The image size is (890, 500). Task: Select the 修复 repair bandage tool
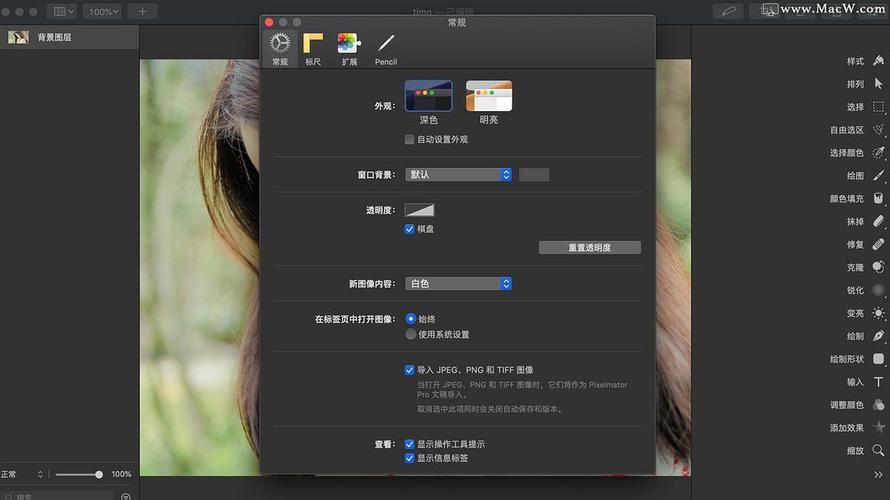click(x=878, y=244)
